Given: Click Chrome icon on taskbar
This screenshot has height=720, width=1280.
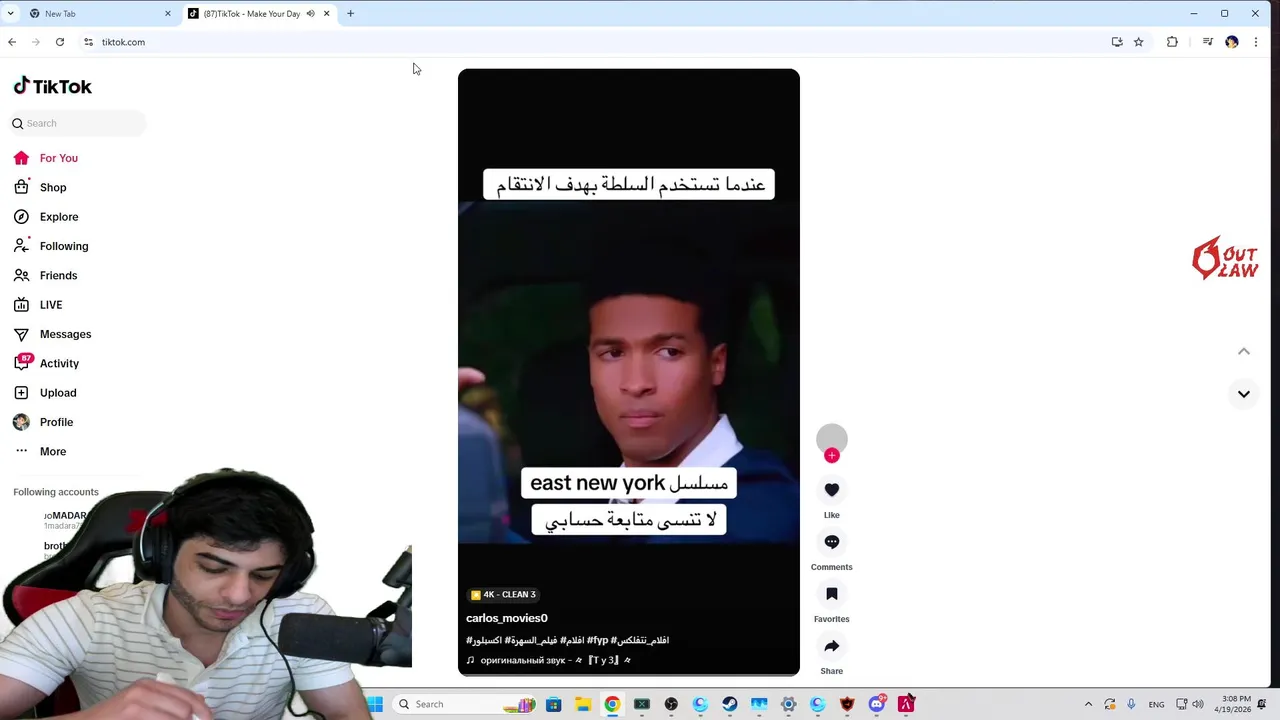Looking at the screenshot, I should (612, 704).
